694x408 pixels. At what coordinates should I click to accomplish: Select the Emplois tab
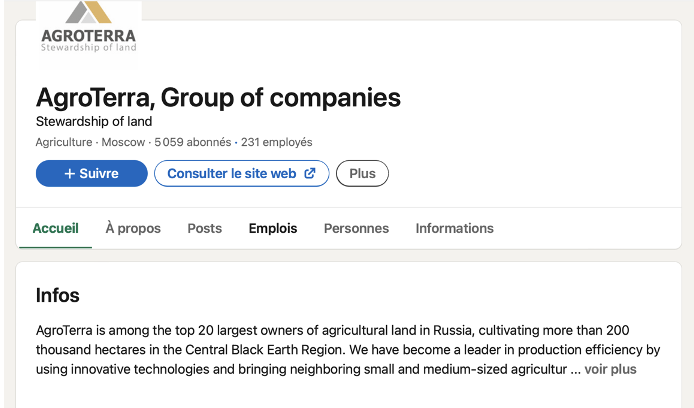click(273, 228)
